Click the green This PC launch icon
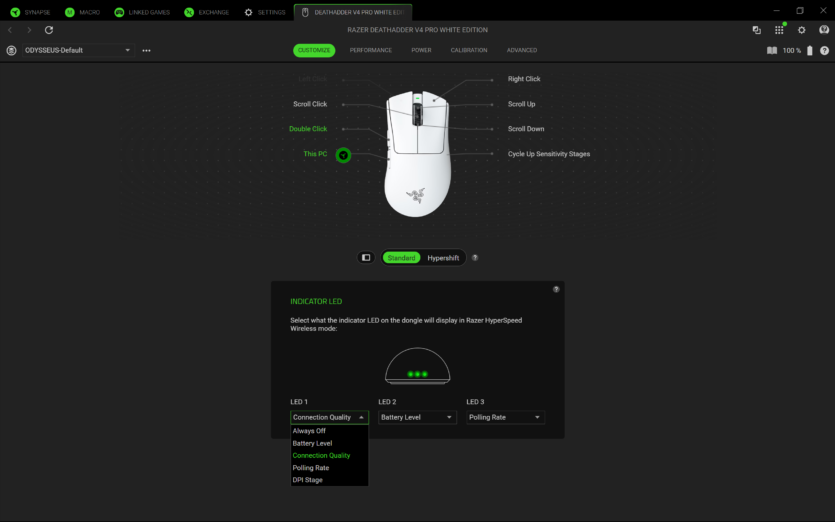The height and width of the screenshot is (522, 835). tap(343, 155)
